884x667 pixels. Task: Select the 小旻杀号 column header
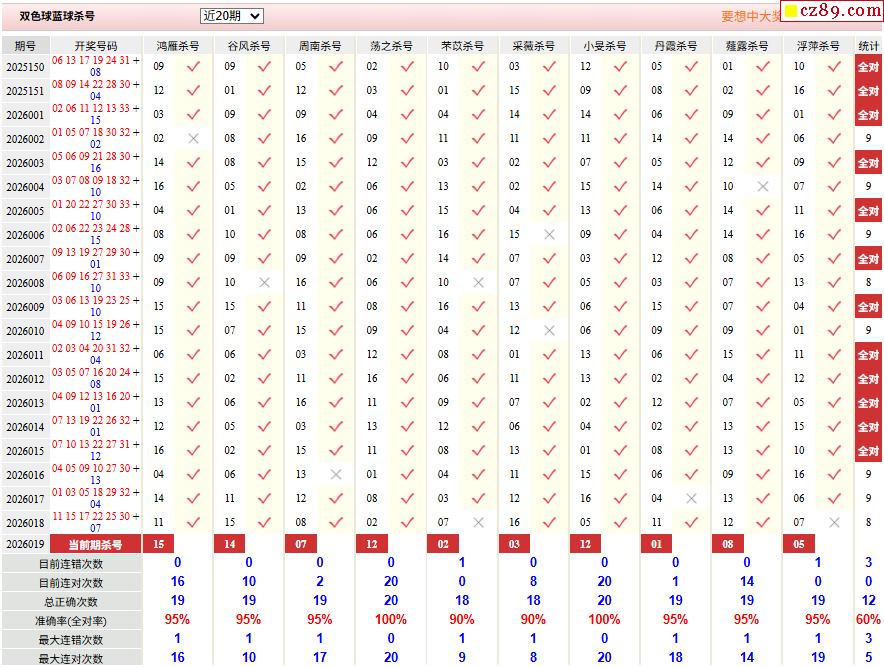pyautogui.click(x=604, y=46)
